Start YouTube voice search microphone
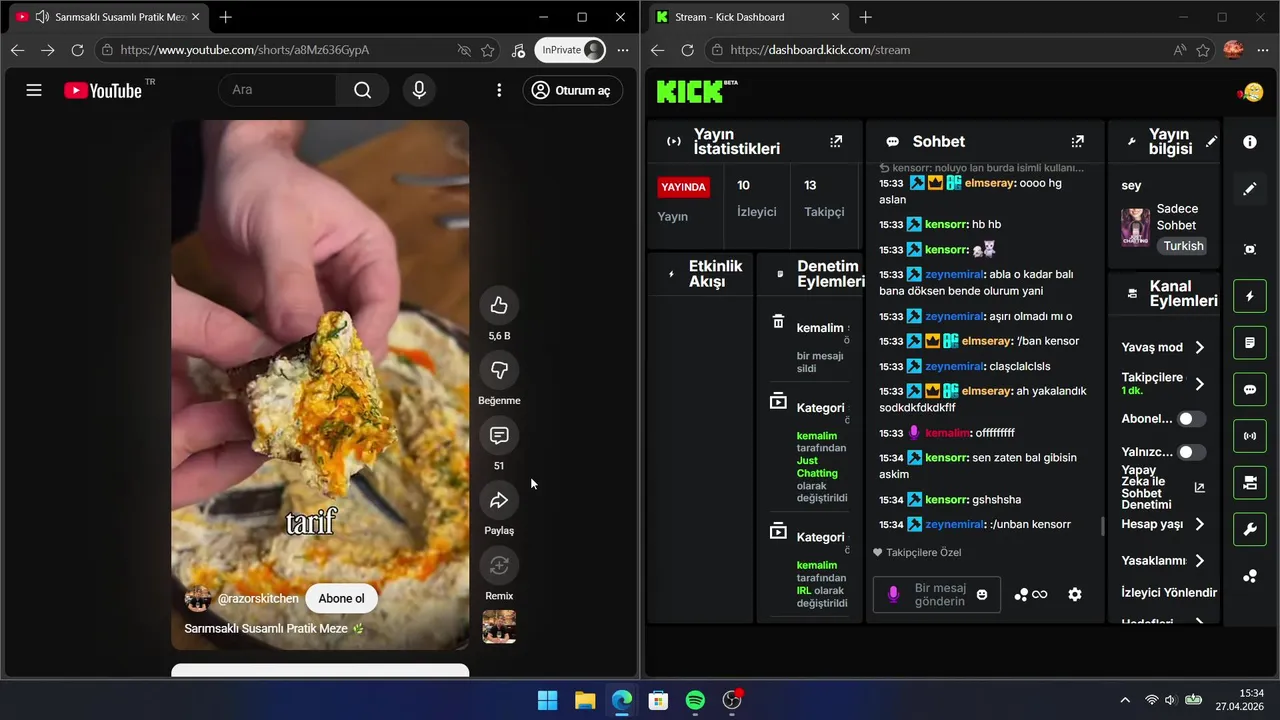Screen dimensions: 1280x720 [x=419, y=90]
